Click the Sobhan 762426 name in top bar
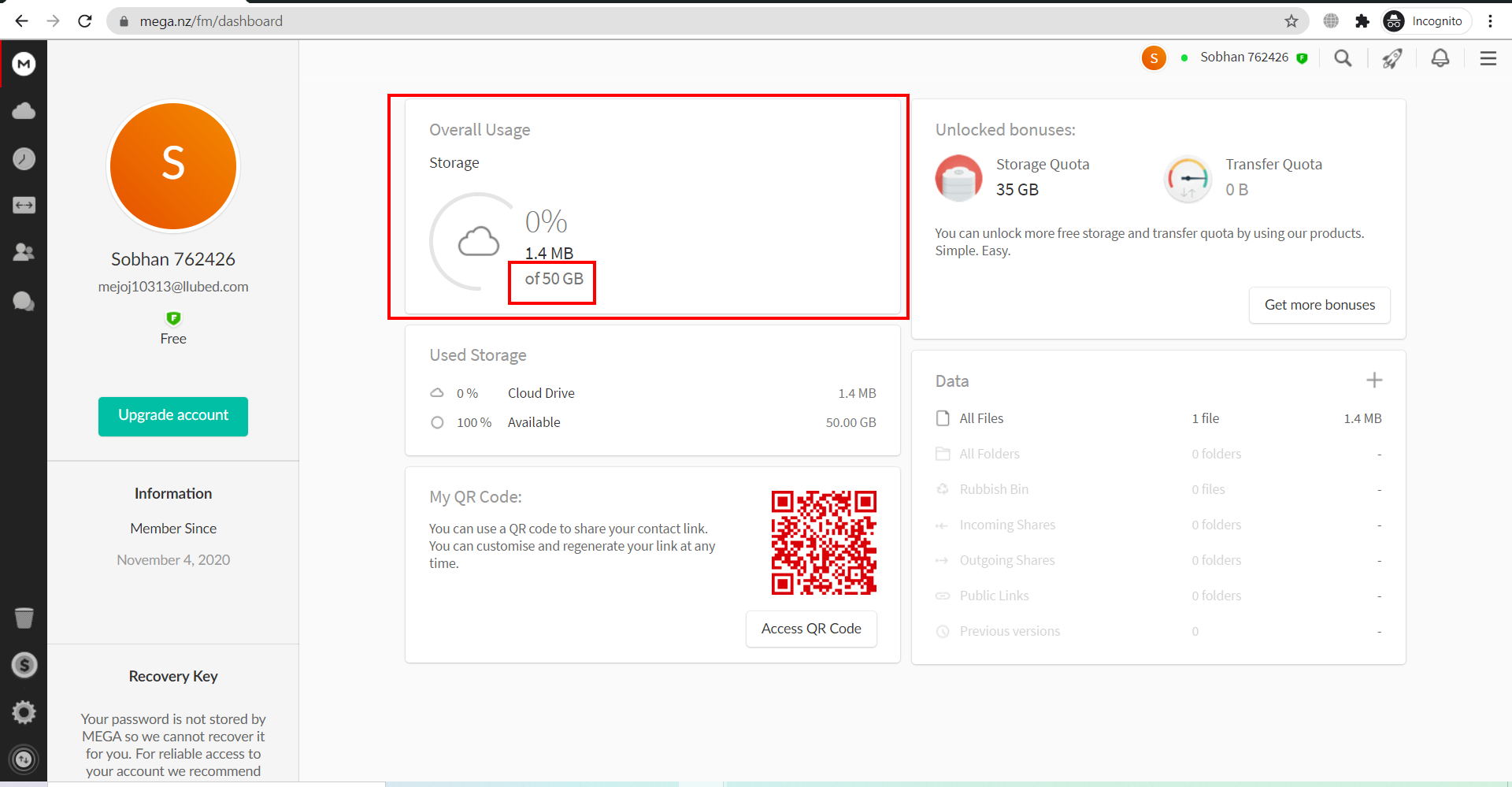Screen dimensions: 1512x787 (1244, 58)
